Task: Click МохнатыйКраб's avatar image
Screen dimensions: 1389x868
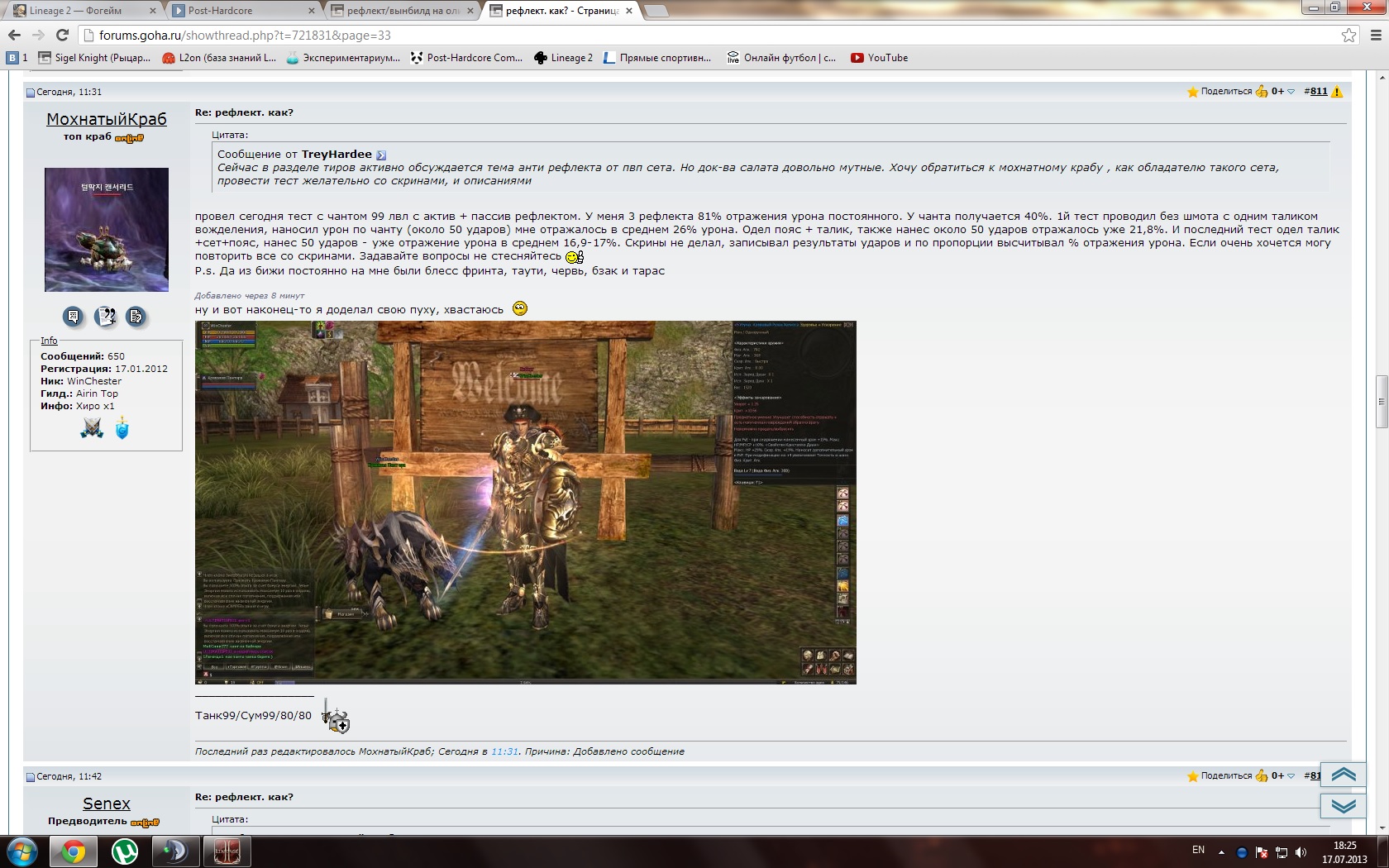Action: 107,230
